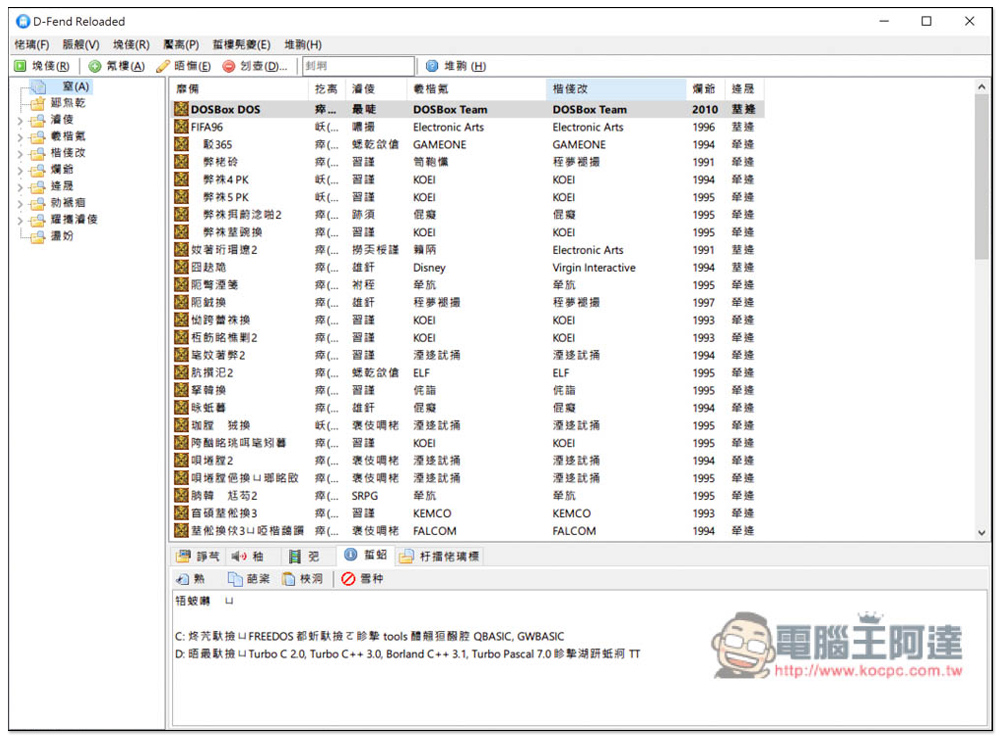Click the paste clipboard icon in notes toolbar

302,579
